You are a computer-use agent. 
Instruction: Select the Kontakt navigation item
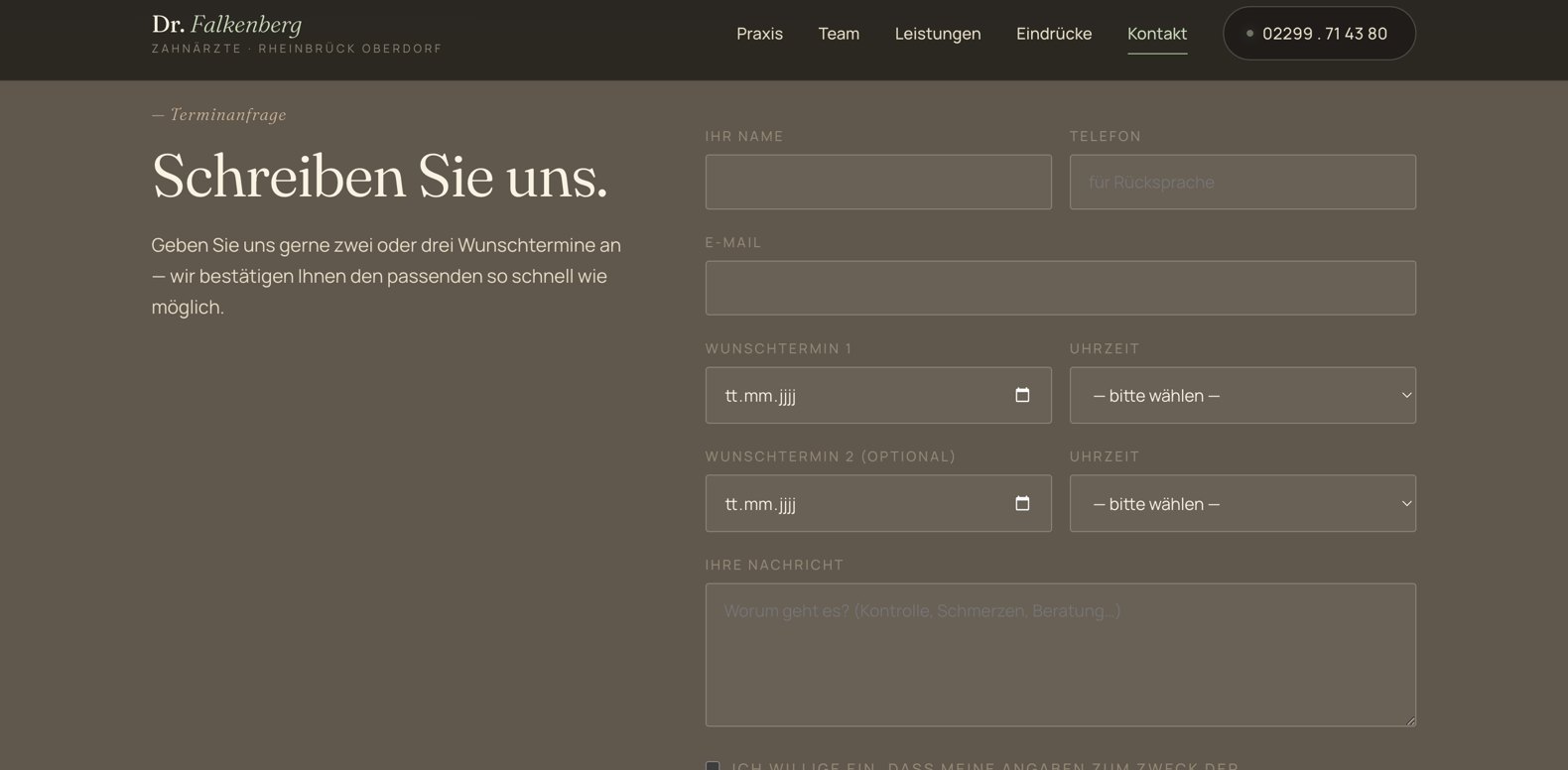(1157, 34)
